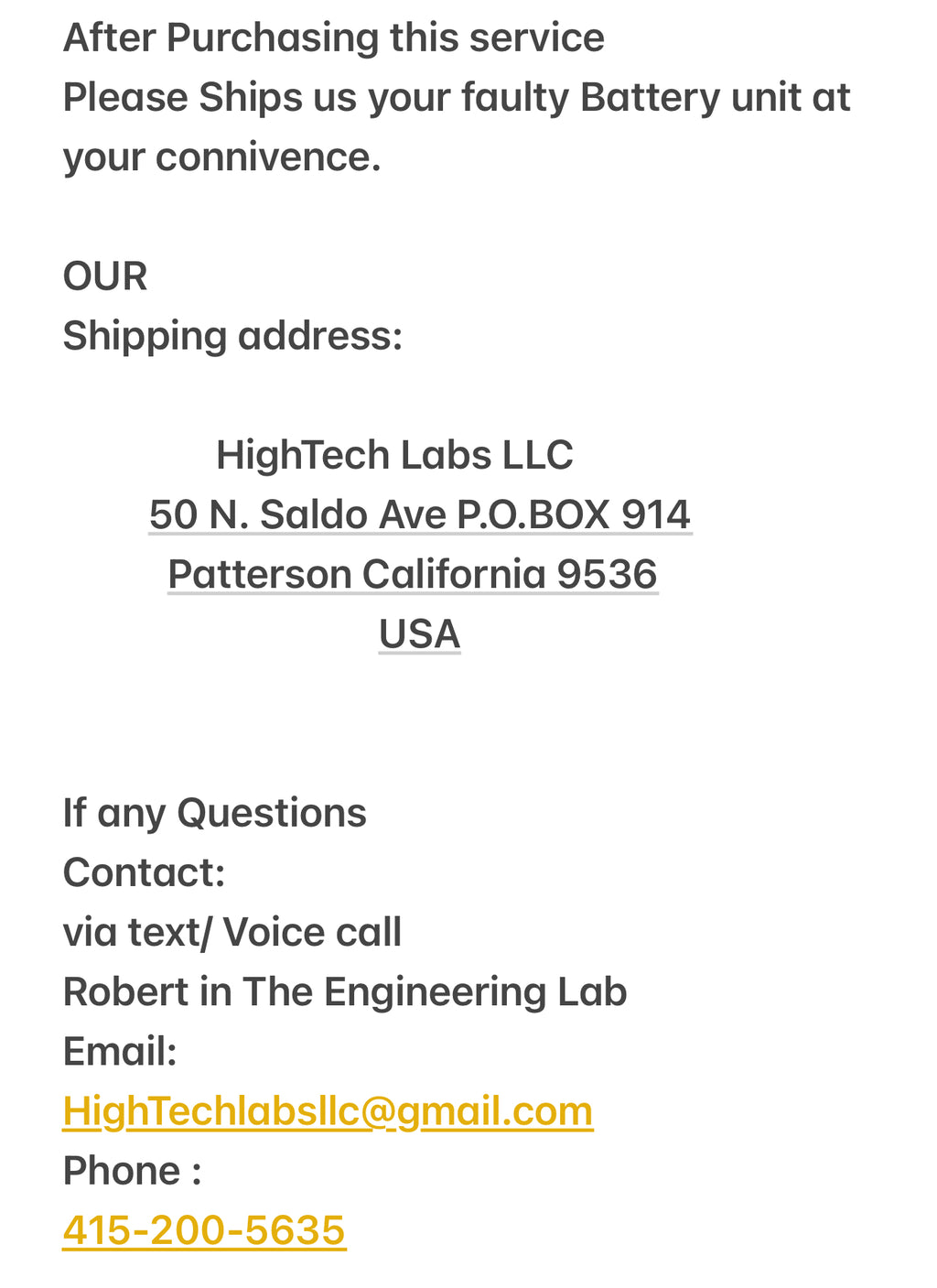Screen dimensions: 937x1288
Task: Click the underlined USA link
Action: tap(420, 633)
